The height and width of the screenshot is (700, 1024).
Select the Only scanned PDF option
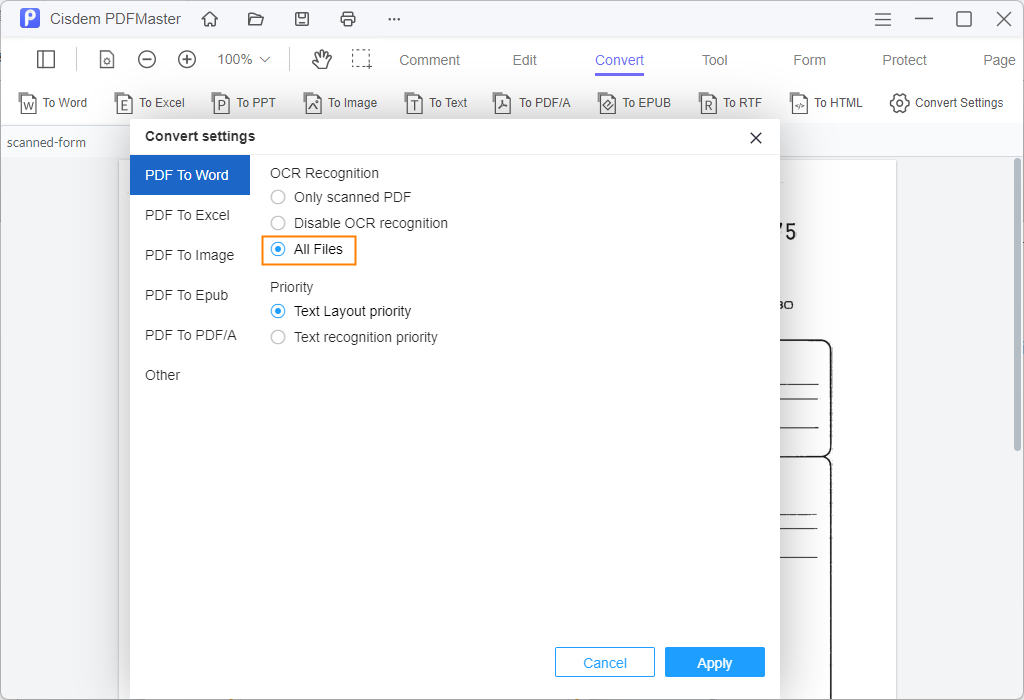click(x=277, y=197)
